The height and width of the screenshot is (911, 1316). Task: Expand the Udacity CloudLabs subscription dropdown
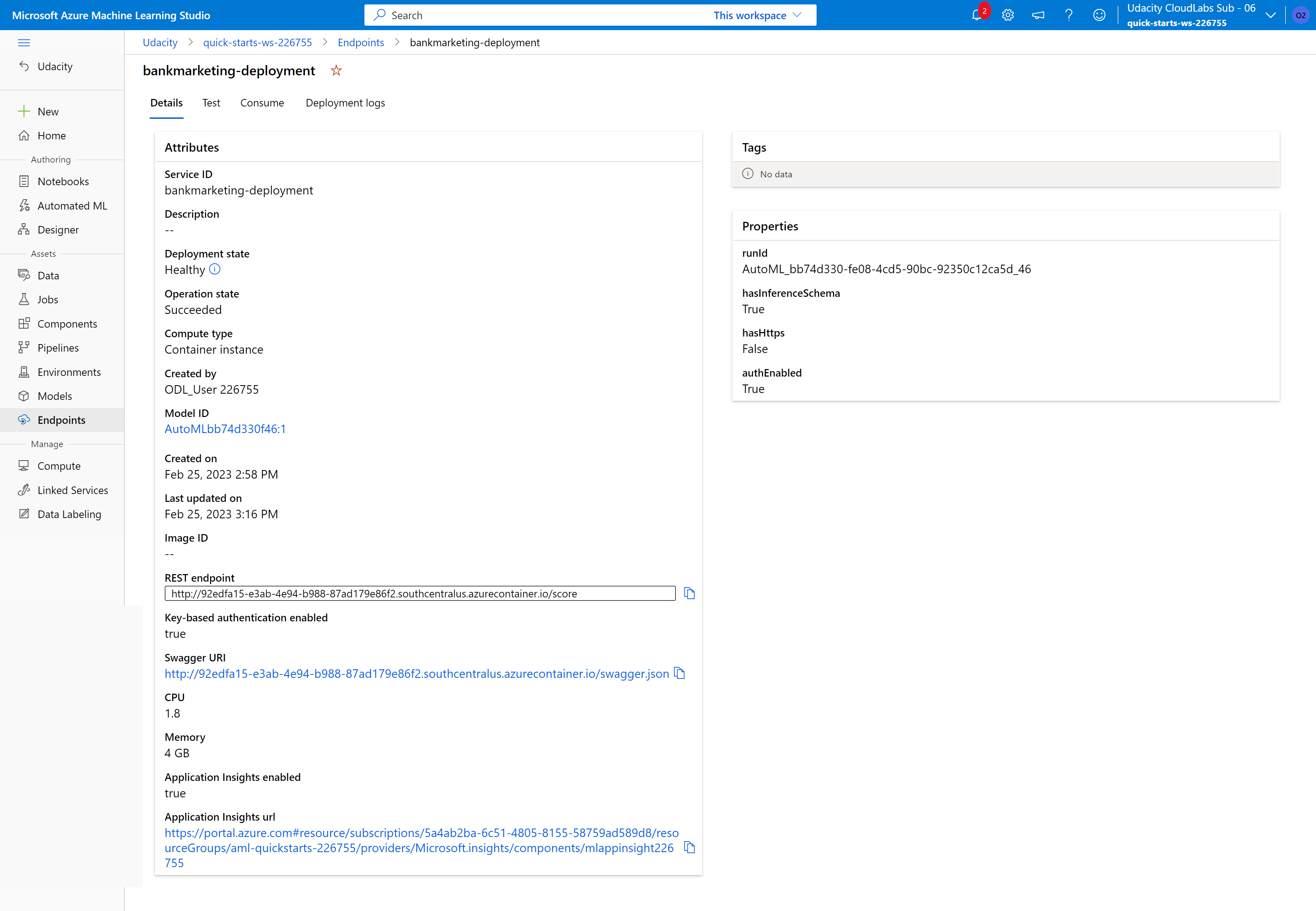(1270, 15)
